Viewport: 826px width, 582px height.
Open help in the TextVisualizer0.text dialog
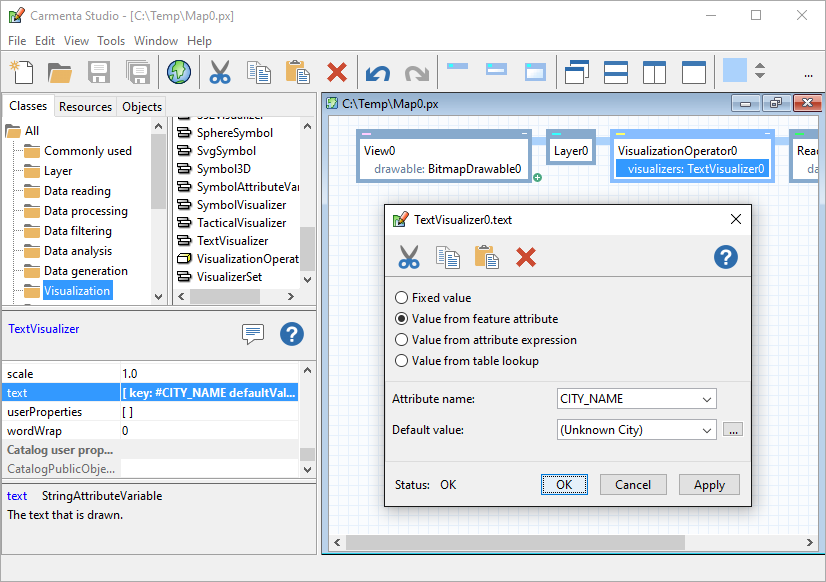pos(725,257)
